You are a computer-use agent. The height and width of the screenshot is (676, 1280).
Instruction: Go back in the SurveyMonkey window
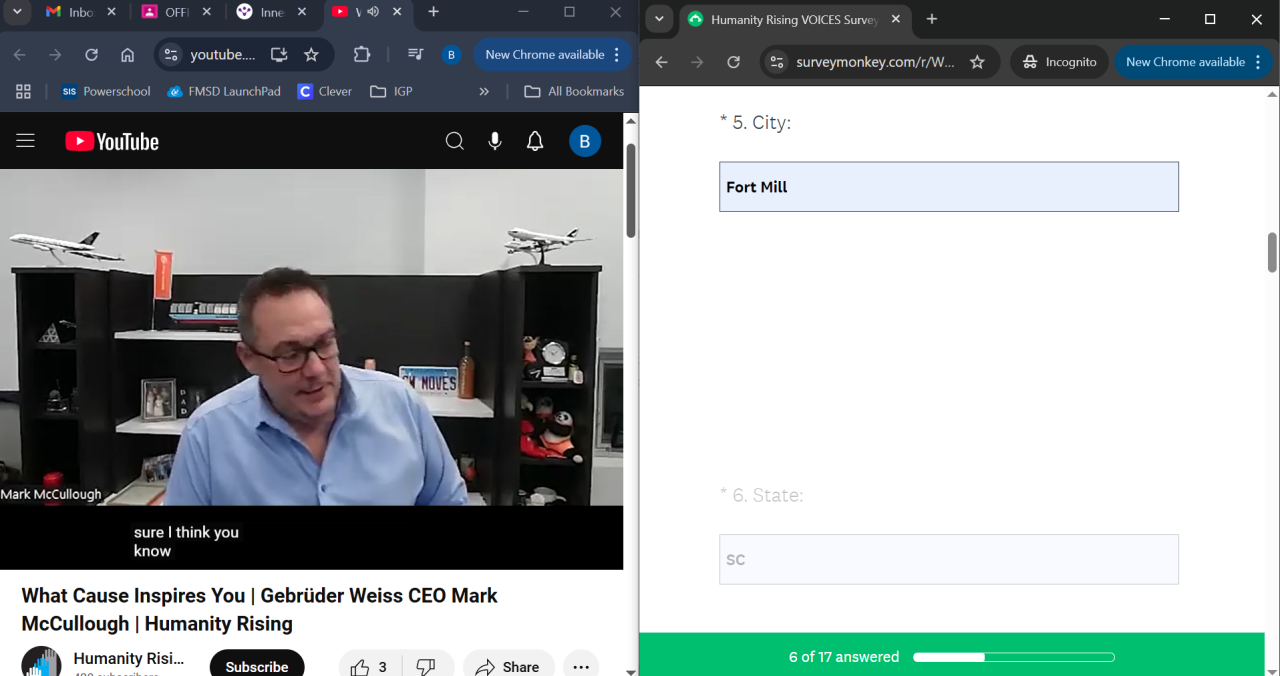661,62
